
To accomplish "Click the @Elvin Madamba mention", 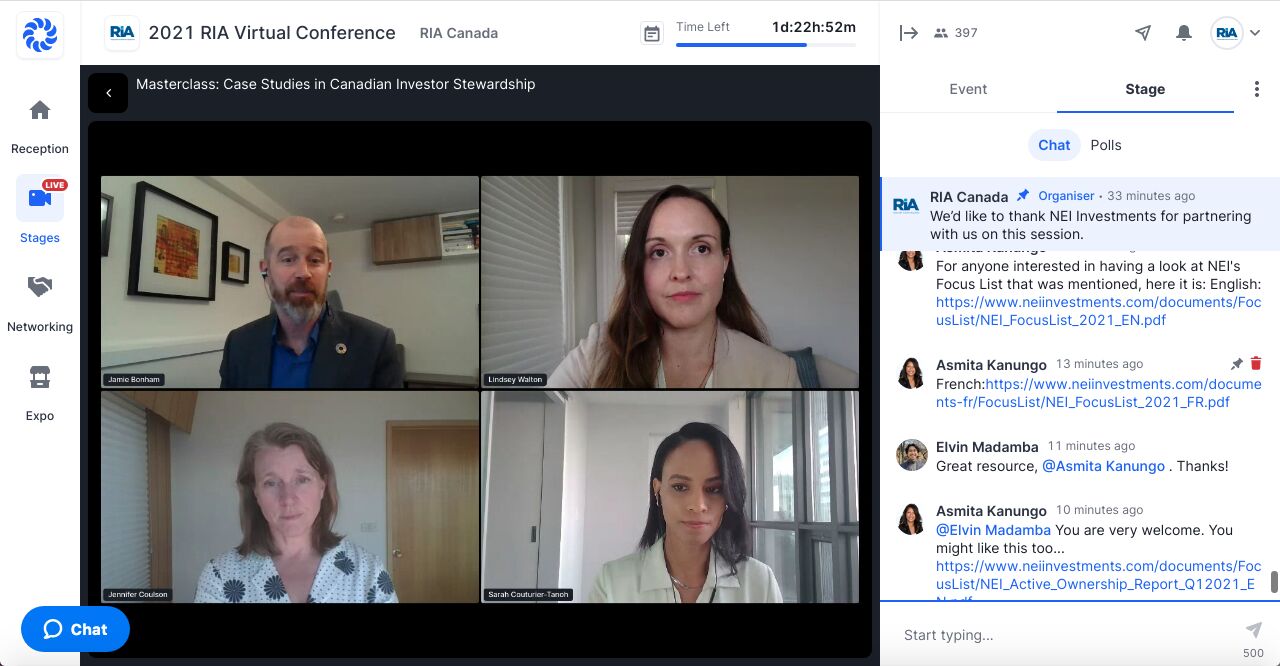I will pos(993,530).
